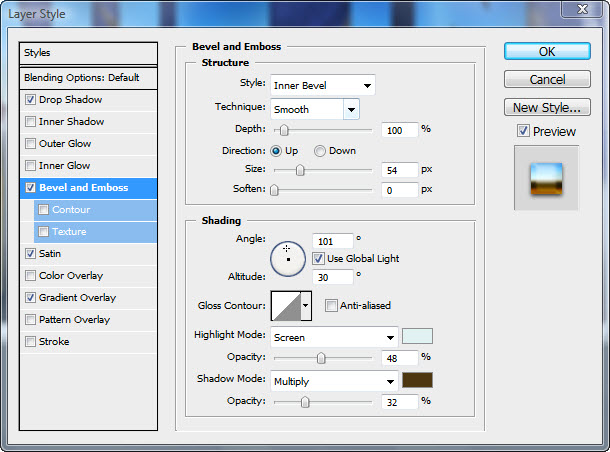Select the Contour sub-item under Bevel

click(x=71, y=210)
